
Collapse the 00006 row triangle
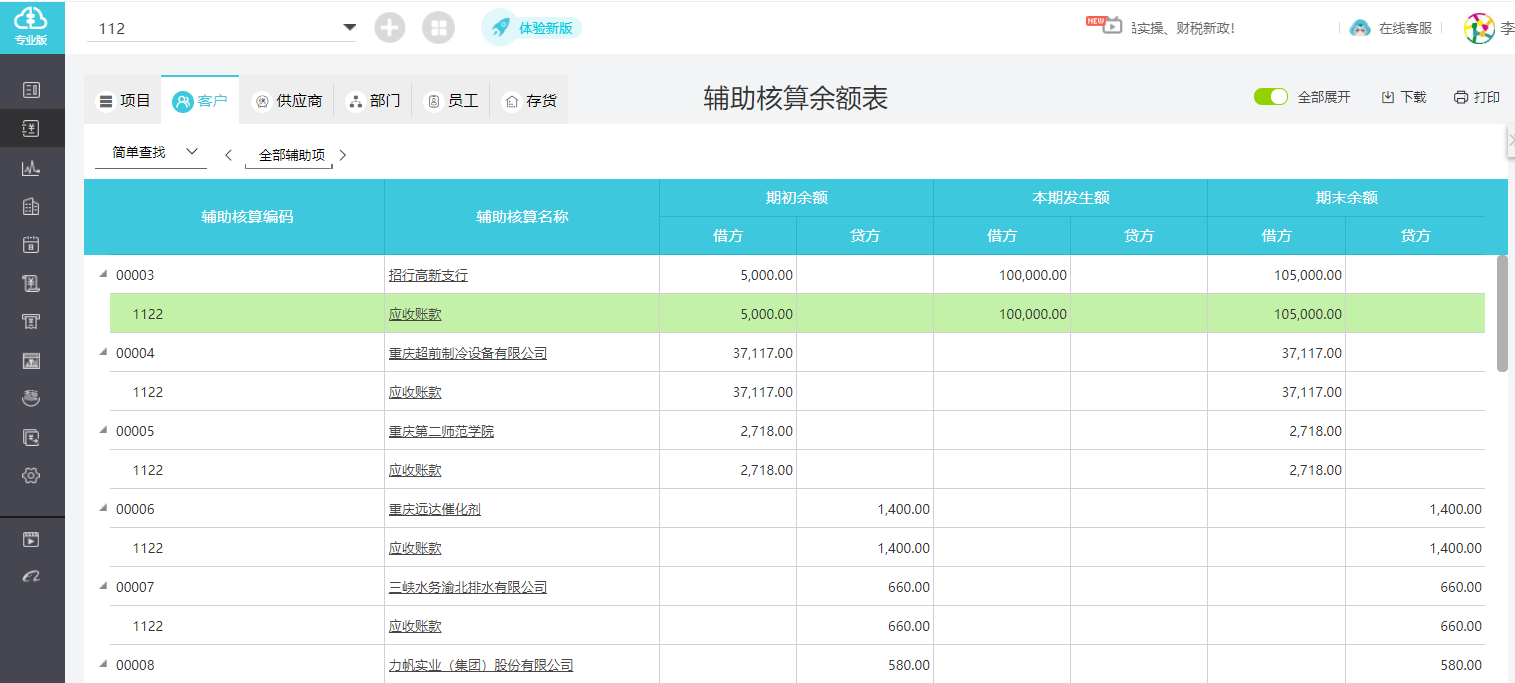tap(103, 508)
